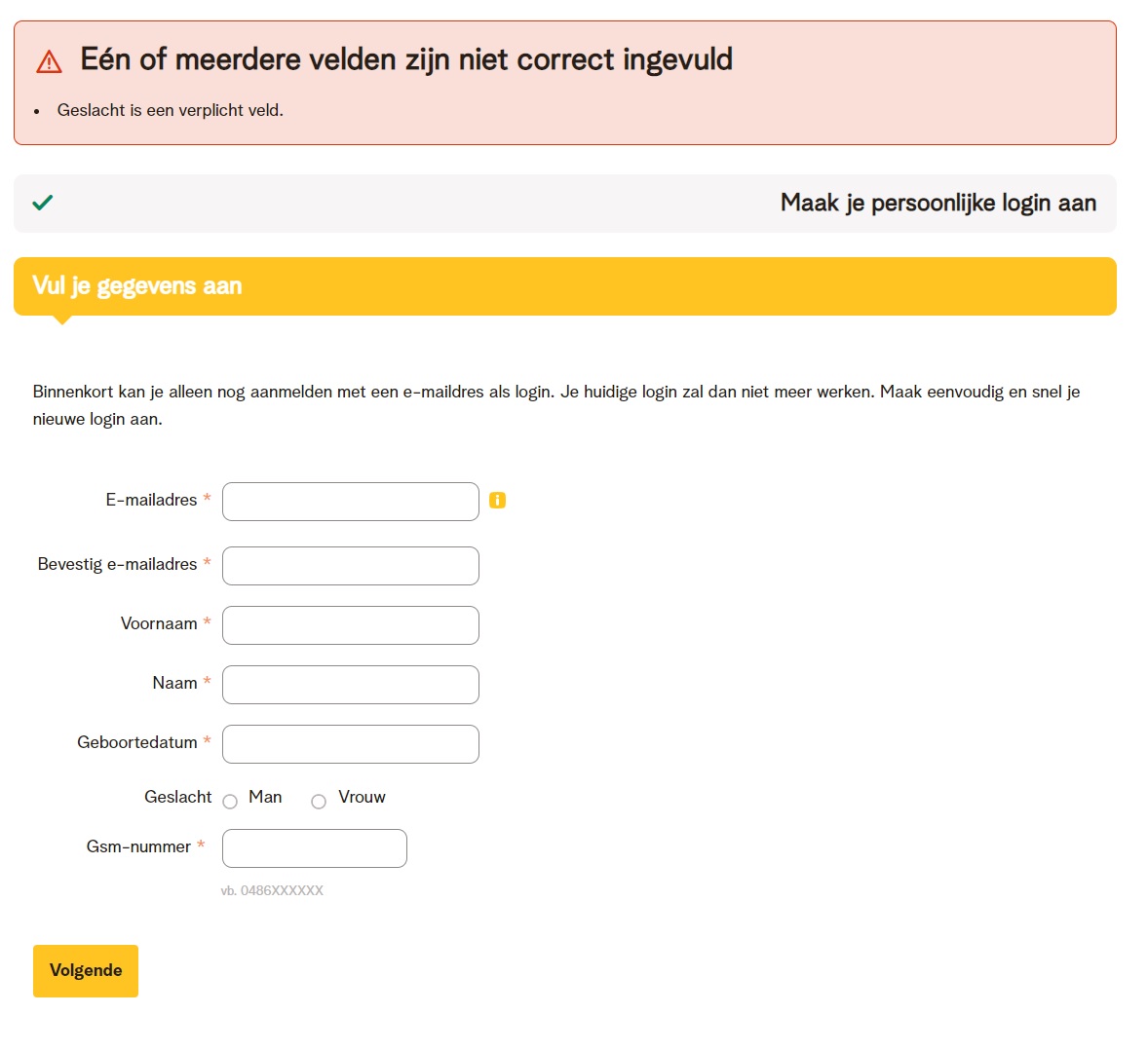1148x1052 pixels.
Task: Click the 'Gsm-nummer' field label text
Action: pos(138,846)
